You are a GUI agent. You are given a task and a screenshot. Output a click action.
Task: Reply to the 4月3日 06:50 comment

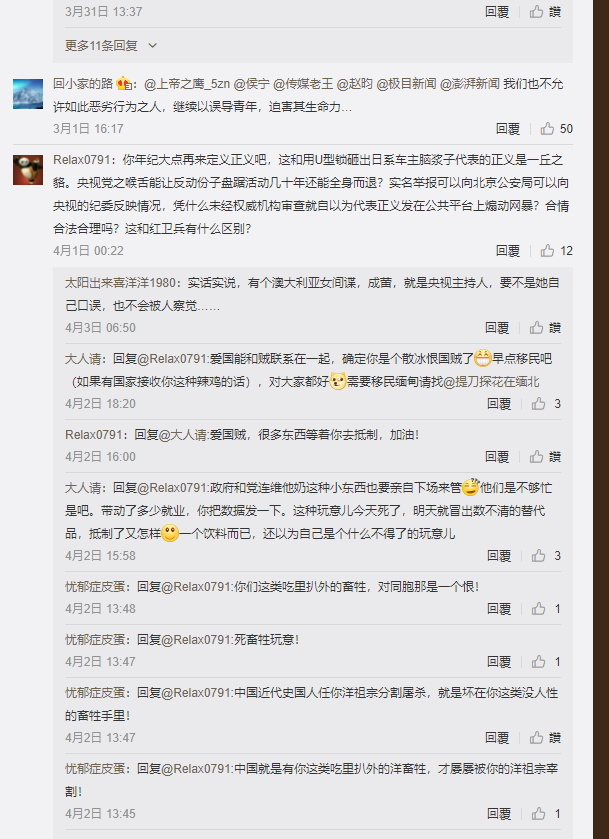click(x=497, y=327)
